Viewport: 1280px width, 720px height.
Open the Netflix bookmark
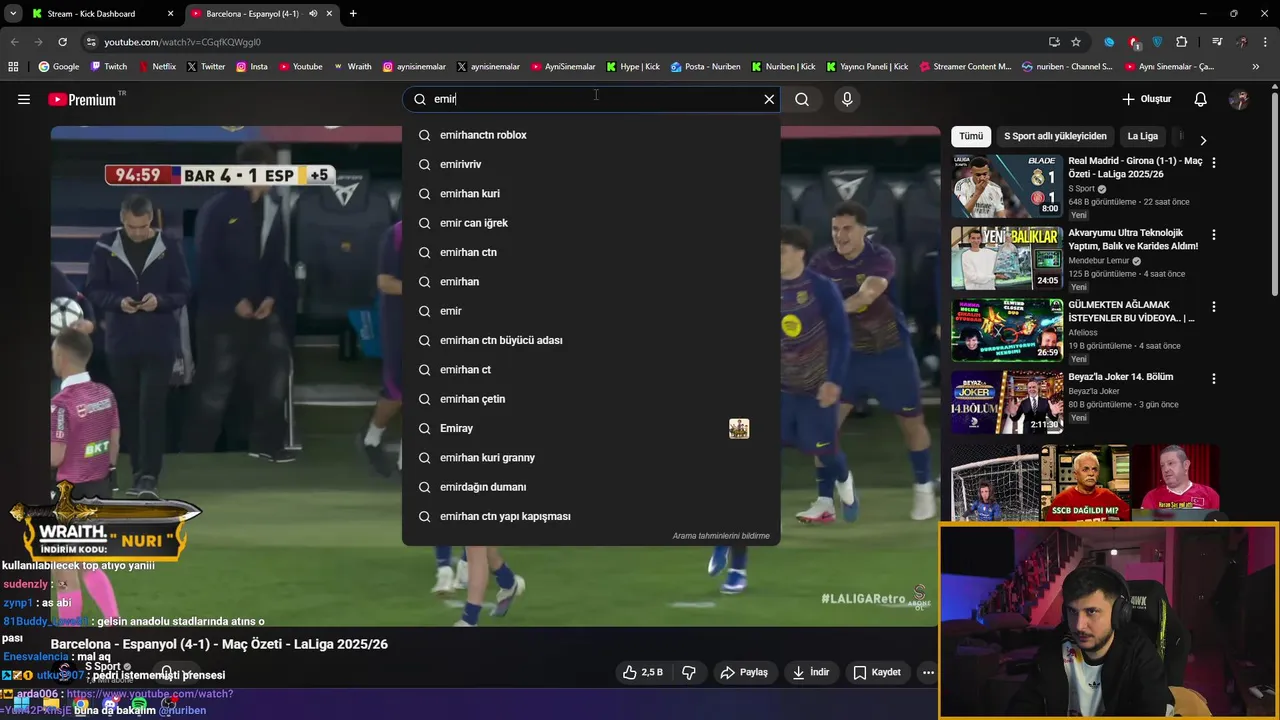coord(156,67)
